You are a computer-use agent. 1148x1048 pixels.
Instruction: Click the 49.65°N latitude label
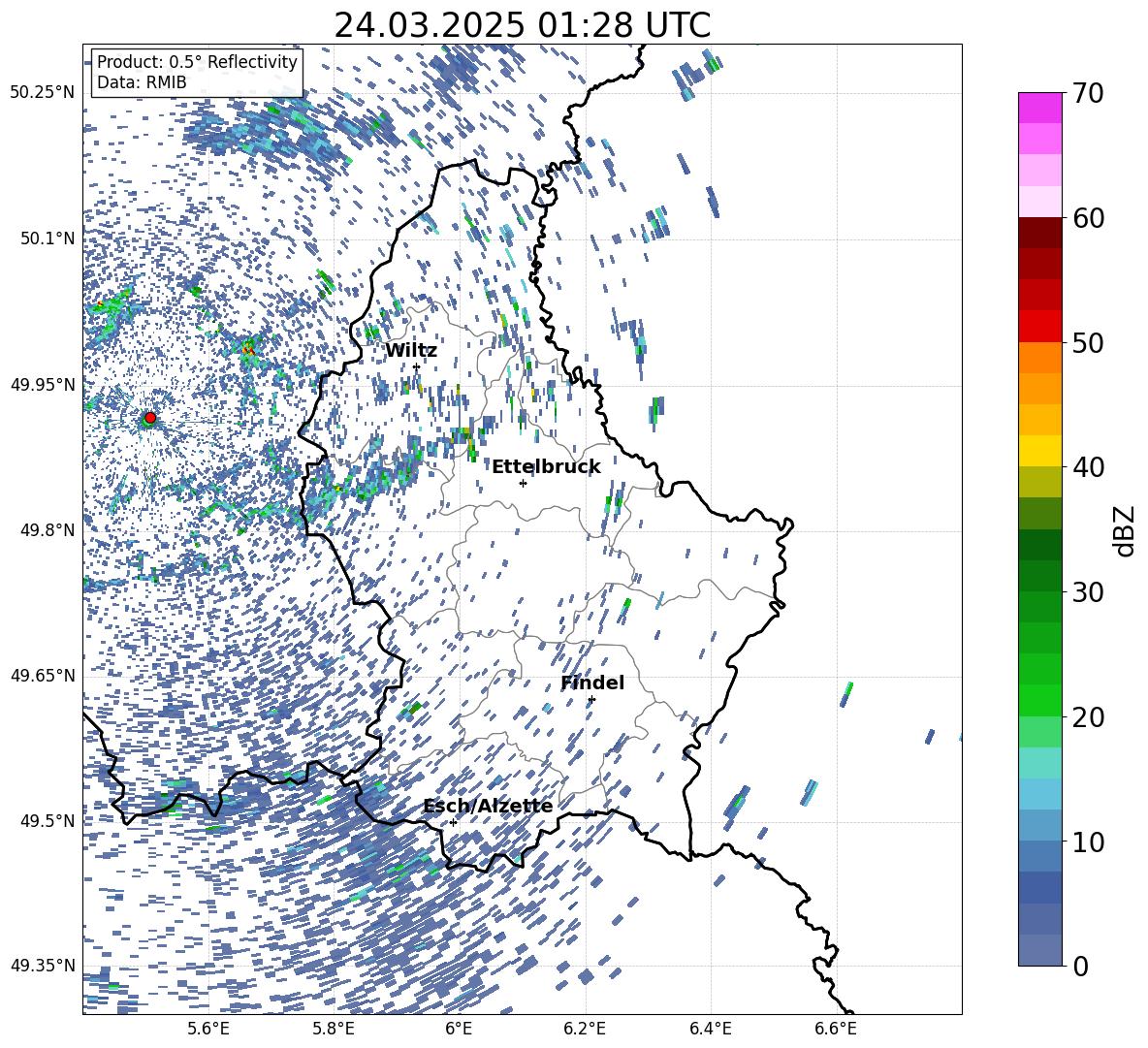pyautogui.click(x=43, y=675)
